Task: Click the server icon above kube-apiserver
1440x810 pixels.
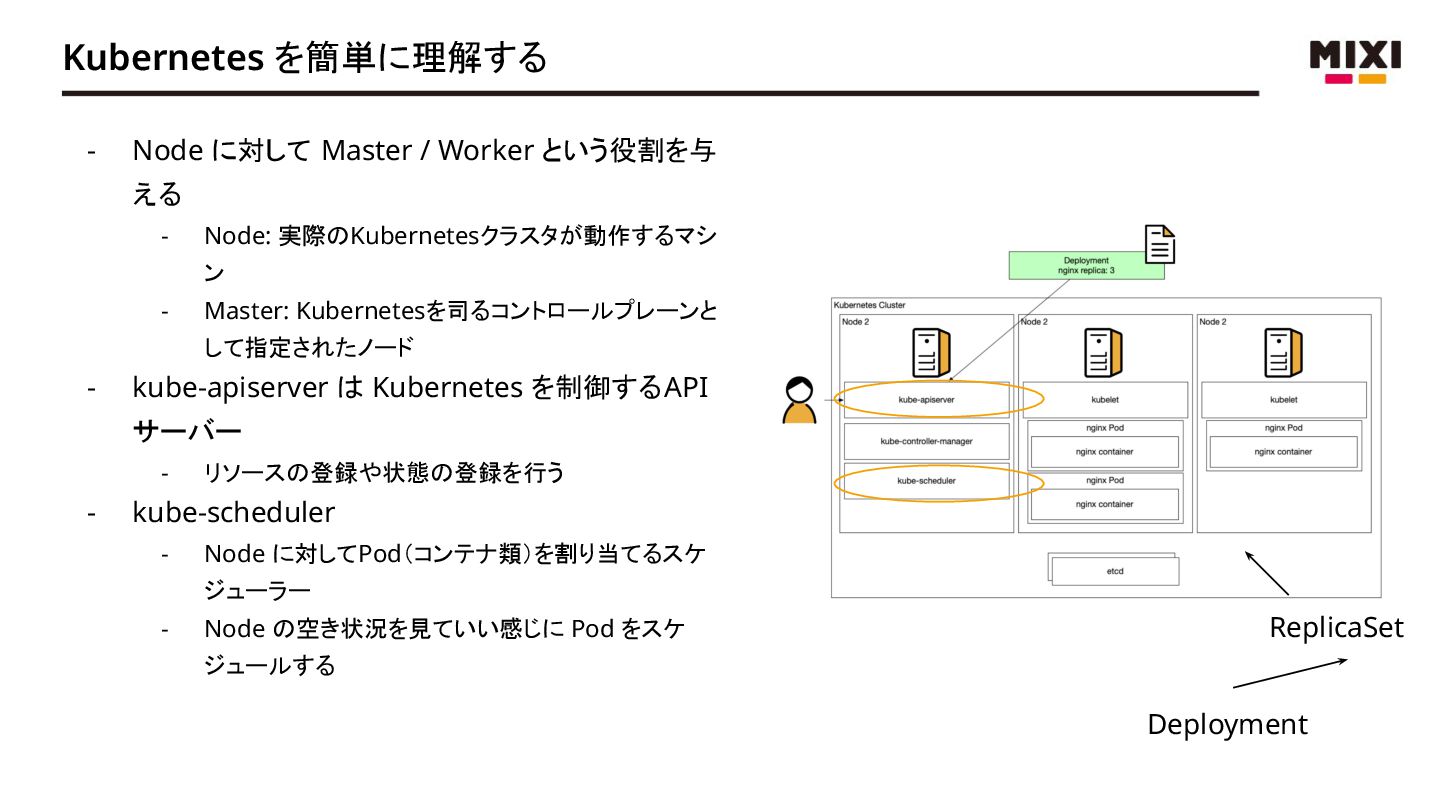Action: pyautogui.click(x=930, y=353)
